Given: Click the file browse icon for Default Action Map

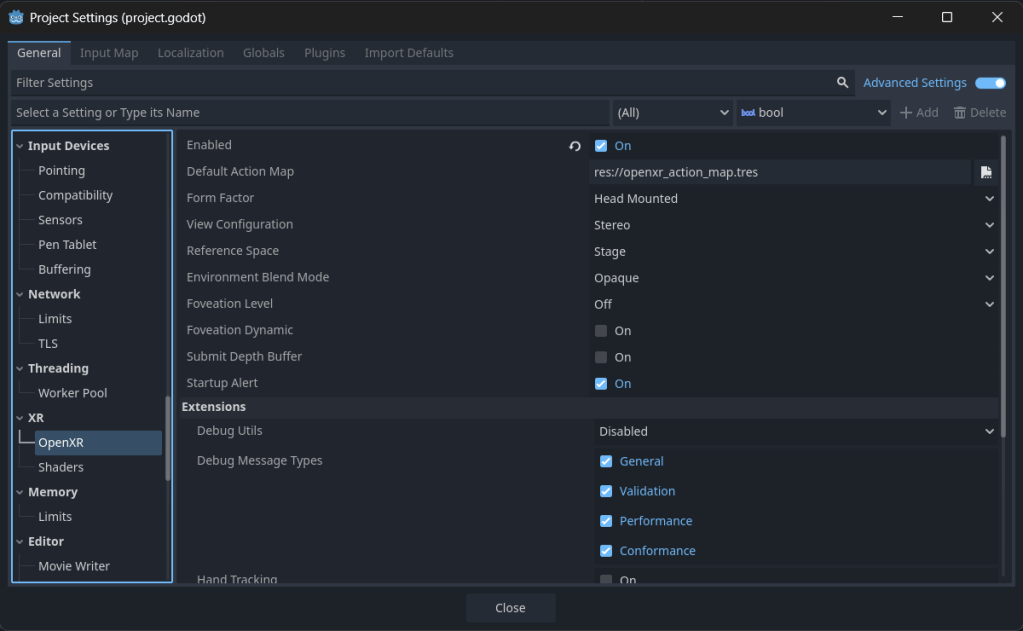Looking at the screenshot, I should tap(986, 172).
